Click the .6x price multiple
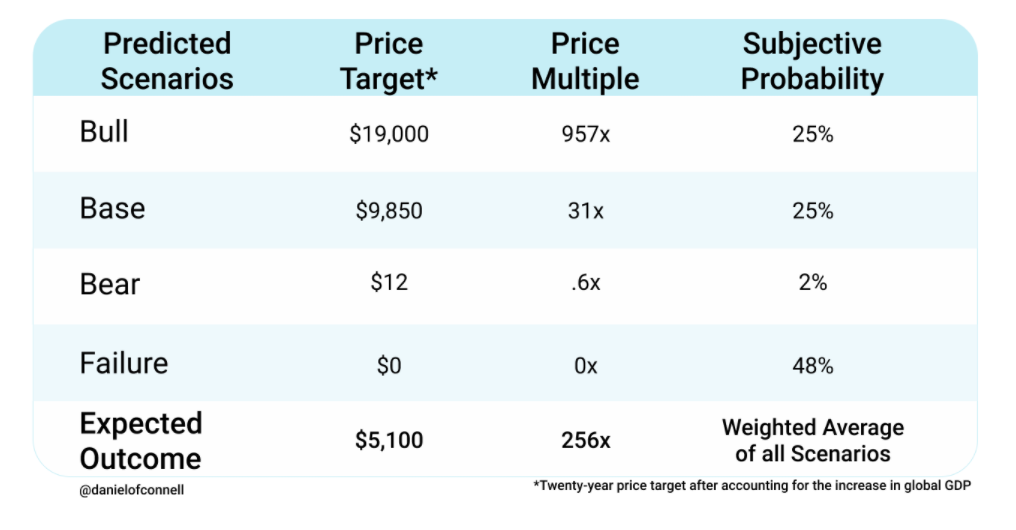1016x530 pixels. coord(585,284)
